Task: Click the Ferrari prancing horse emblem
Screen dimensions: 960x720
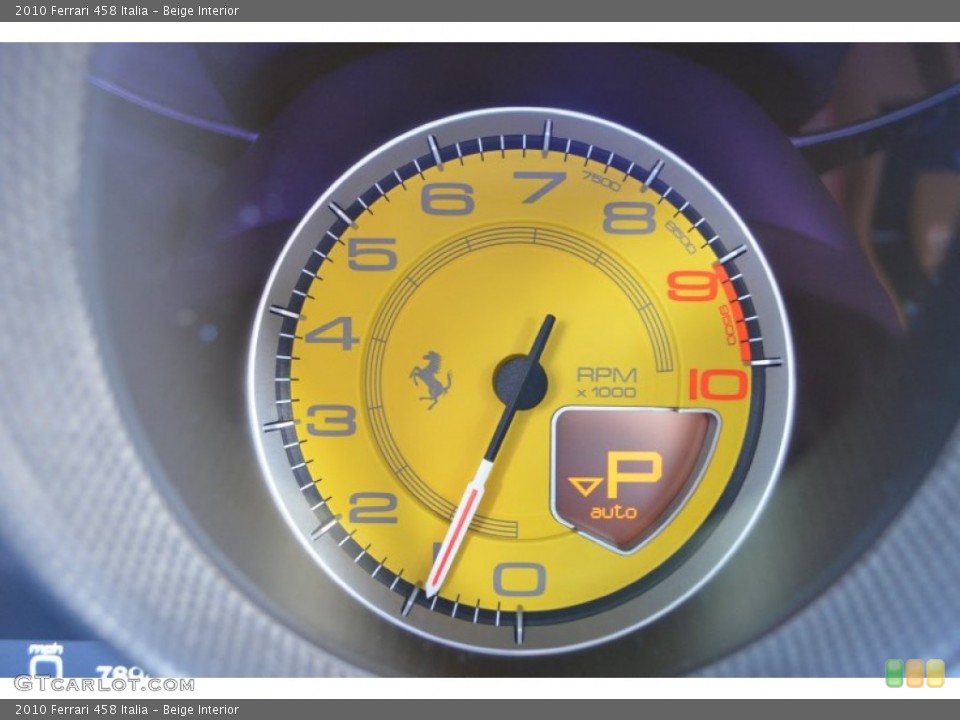Action: tap(431, 379)
